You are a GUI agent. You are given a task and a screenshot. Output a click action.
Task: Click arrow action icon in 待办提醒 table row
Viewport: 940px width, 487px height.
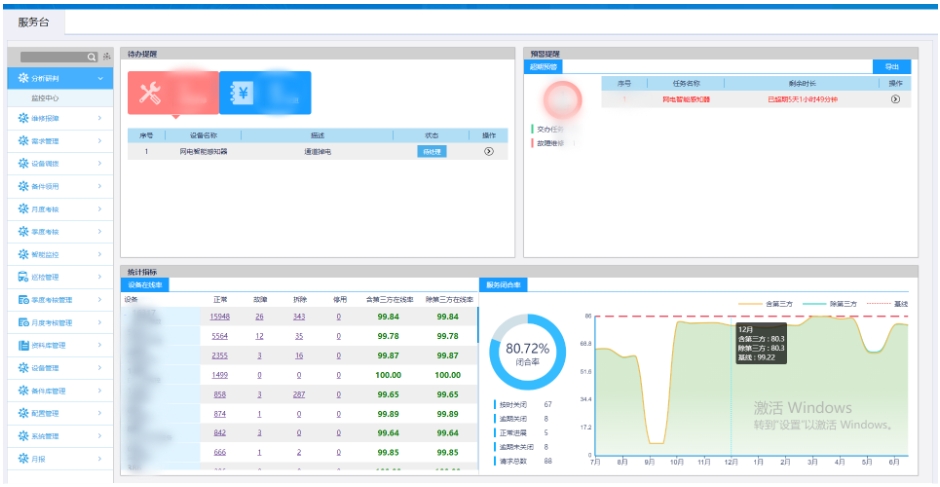pos(488,151)
